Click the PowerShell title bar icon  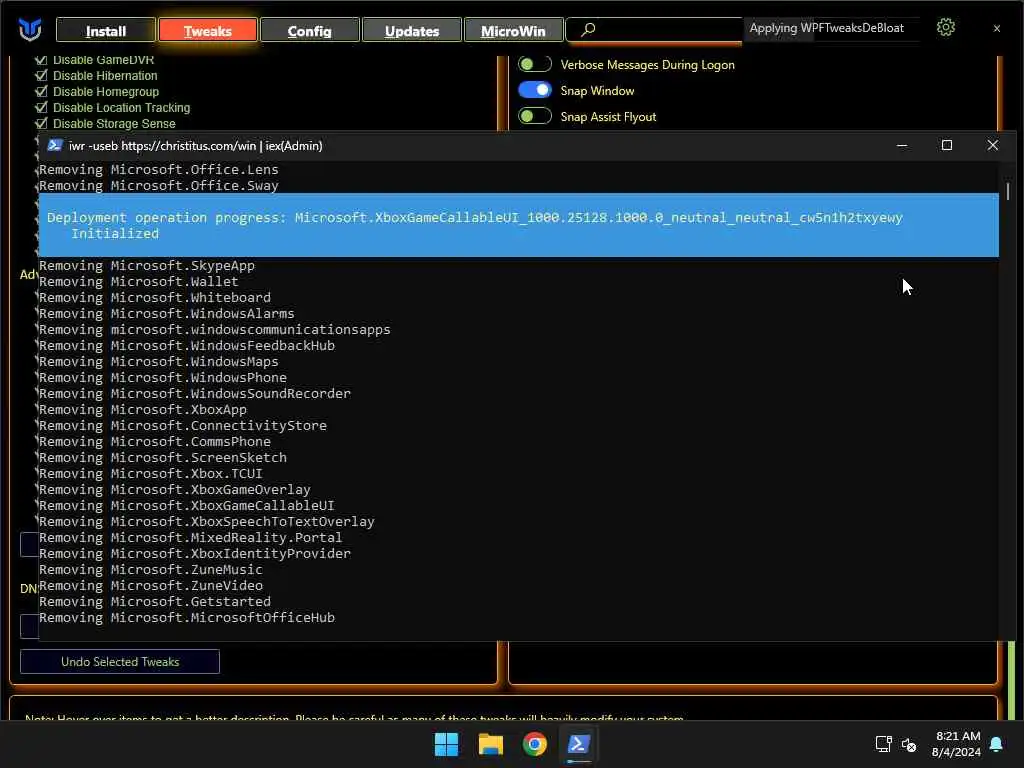pos(55,146)
